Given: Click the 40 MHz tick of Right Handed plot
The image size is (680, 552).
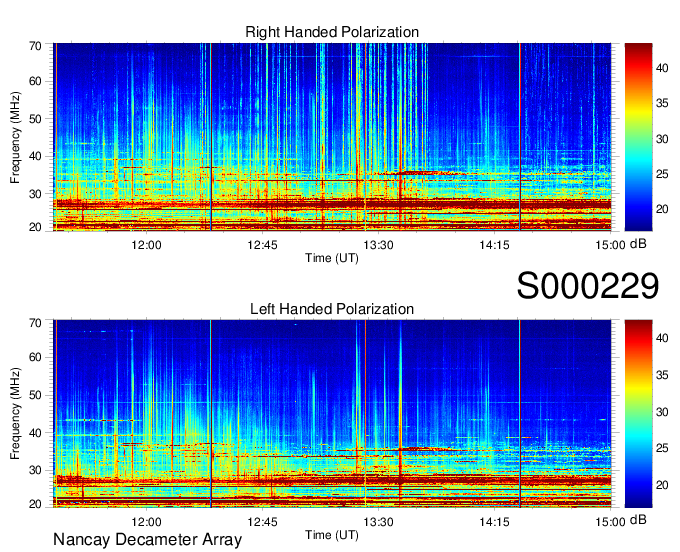Looking at the screenshot, I should 35,156.
